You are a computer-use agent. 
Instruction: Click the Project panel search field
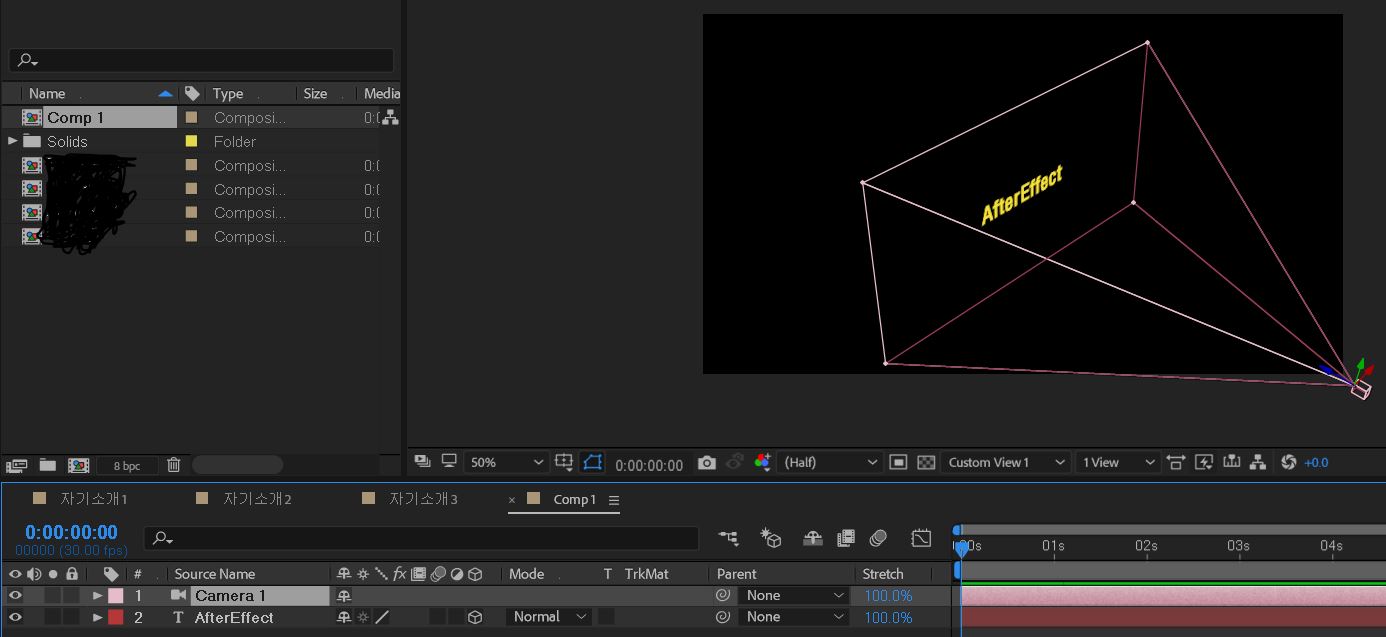[201, 60]
